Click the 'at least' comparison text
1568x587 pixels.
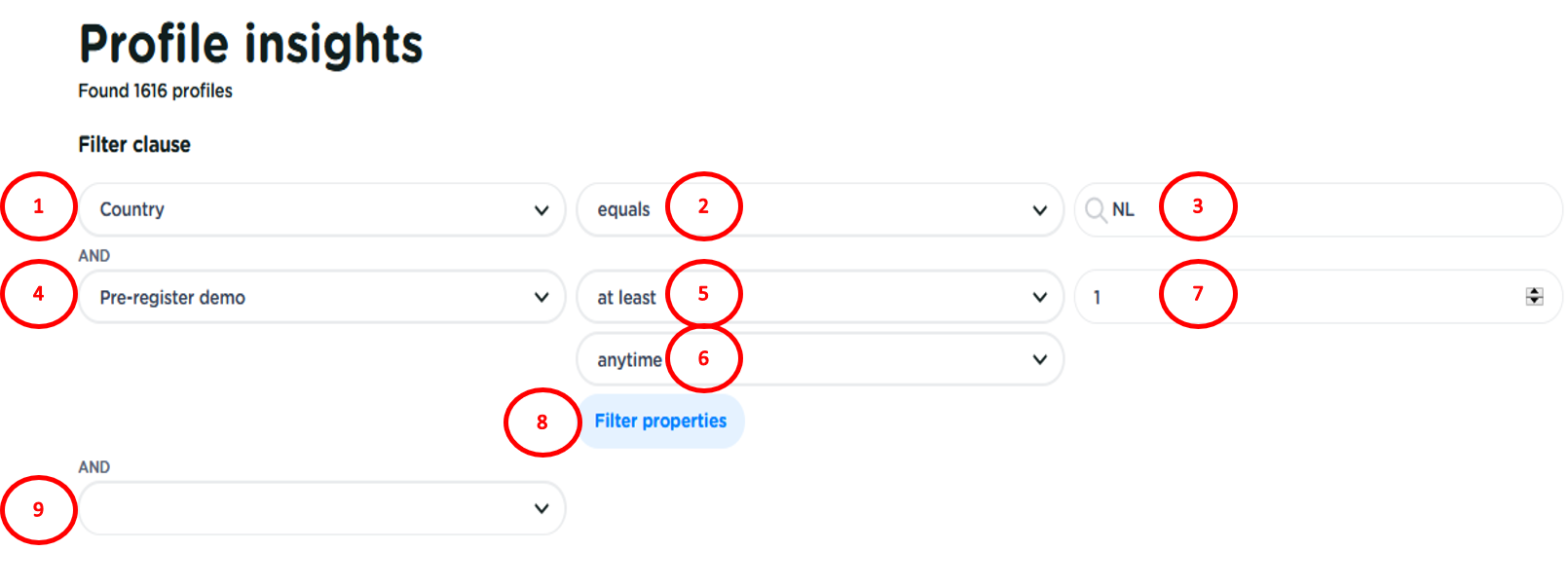coord(626,298)
